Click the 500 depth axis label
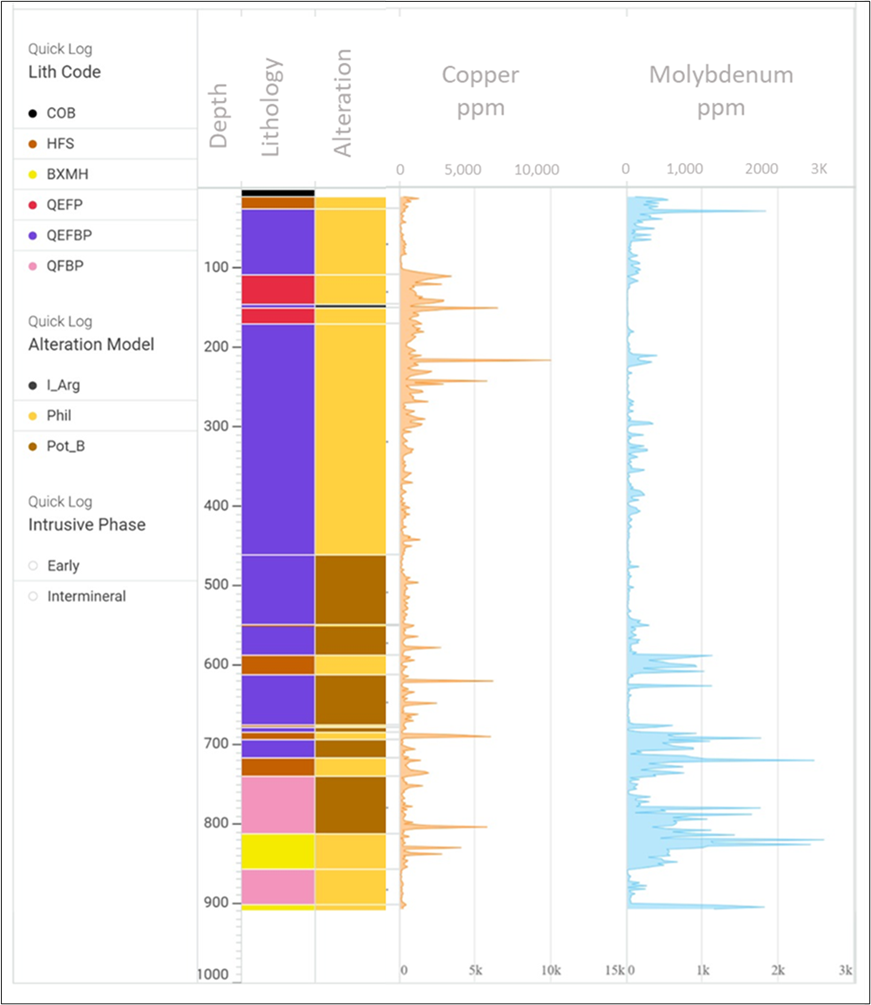Viewport: 871px width, 1005px height. [217, 585]
